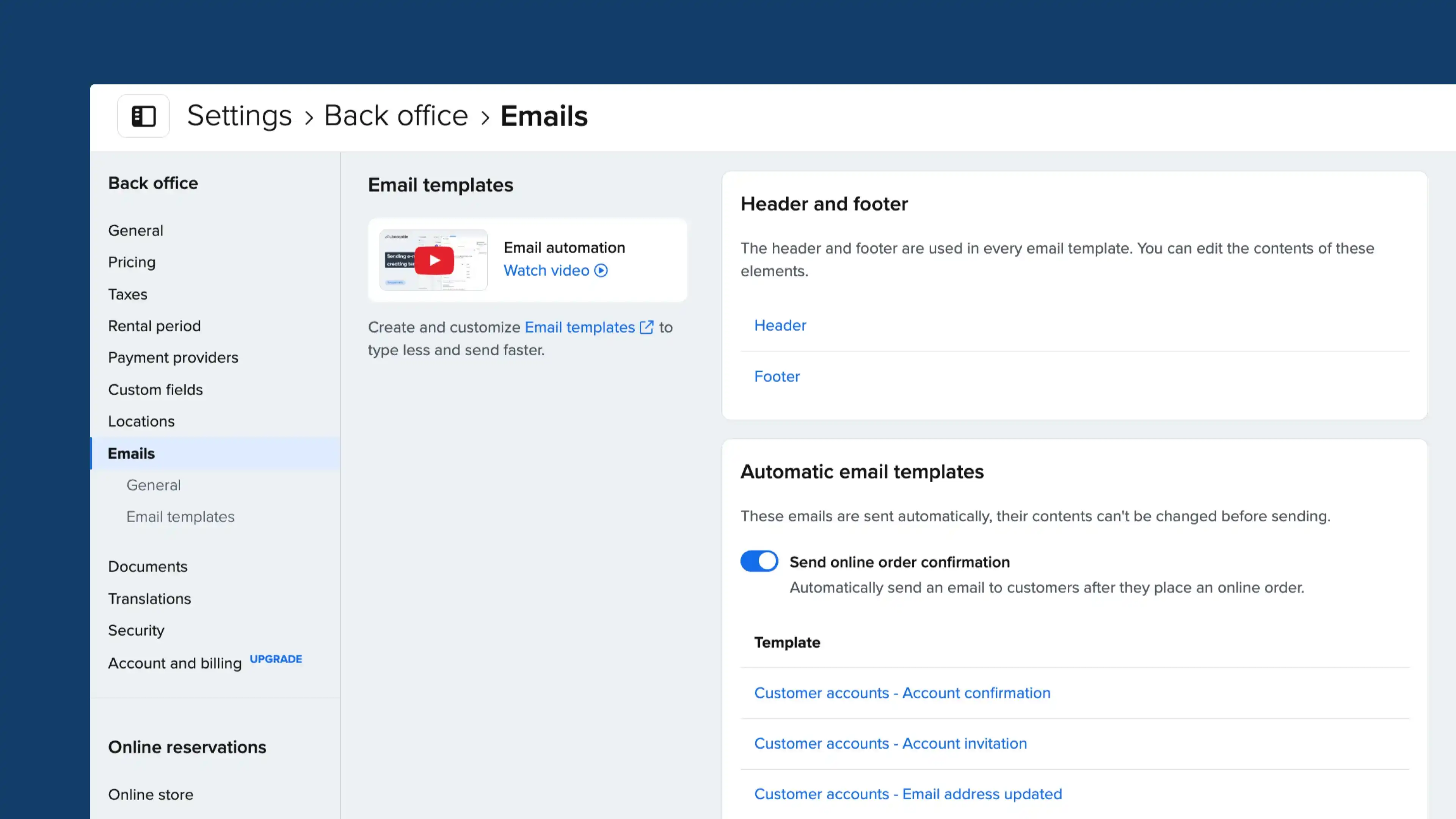Collapse the sidebar using the panel icon

[143, 115]
